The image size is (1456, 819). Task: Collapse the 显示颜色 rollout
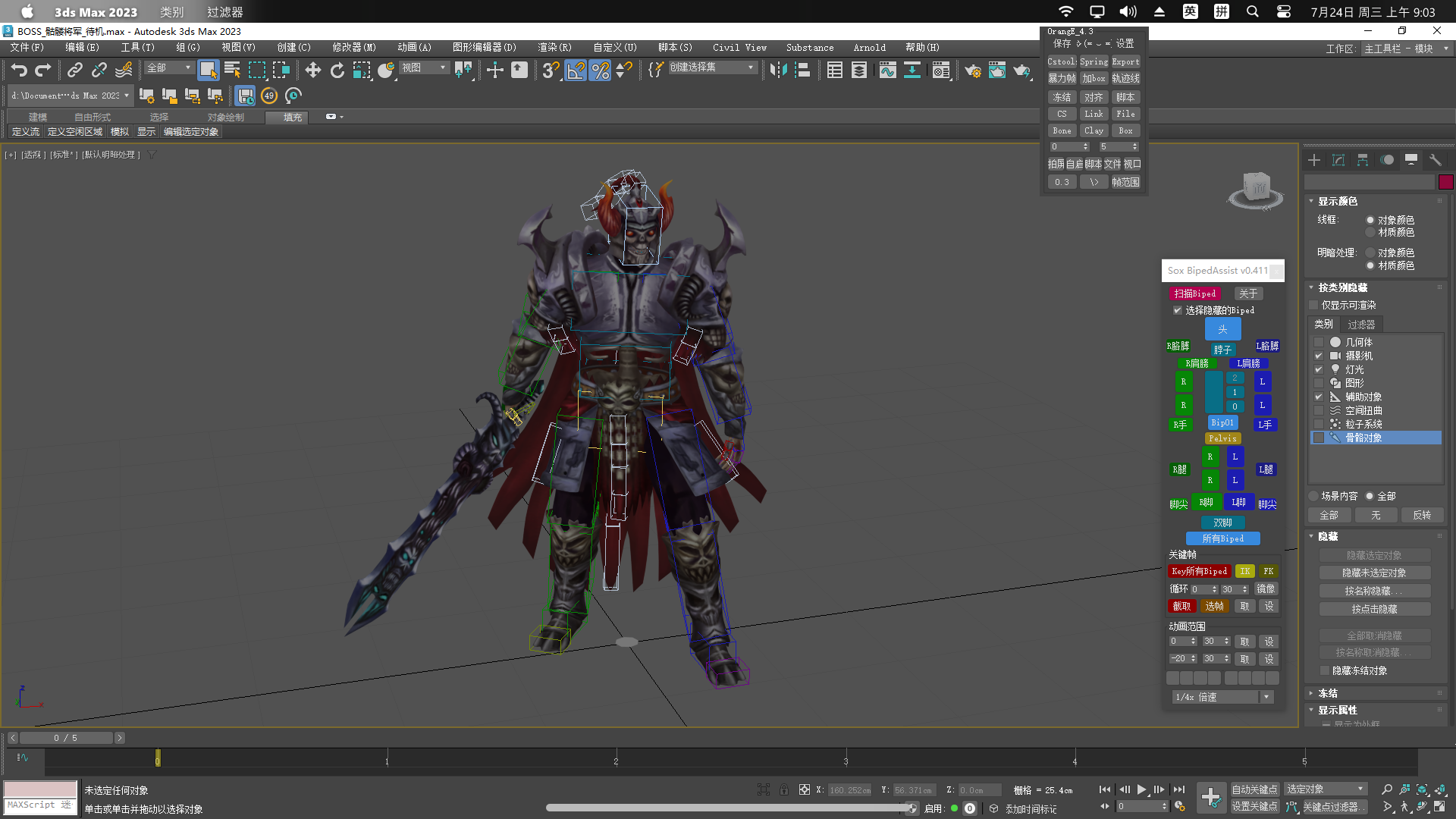pos(1338,201)
